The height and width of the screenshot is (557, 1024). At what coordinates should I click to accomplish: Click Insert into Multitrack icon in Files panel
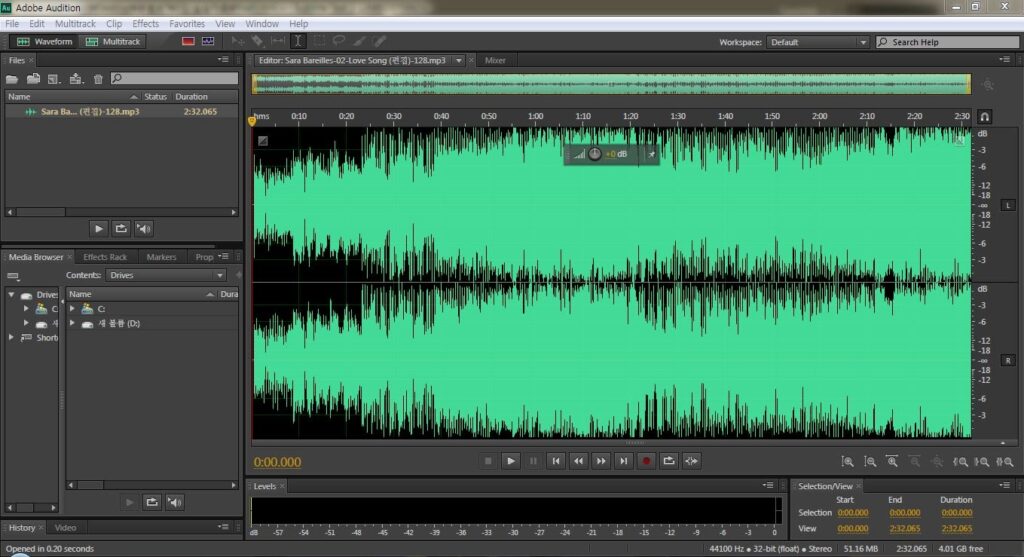click(x=76, y=79)
